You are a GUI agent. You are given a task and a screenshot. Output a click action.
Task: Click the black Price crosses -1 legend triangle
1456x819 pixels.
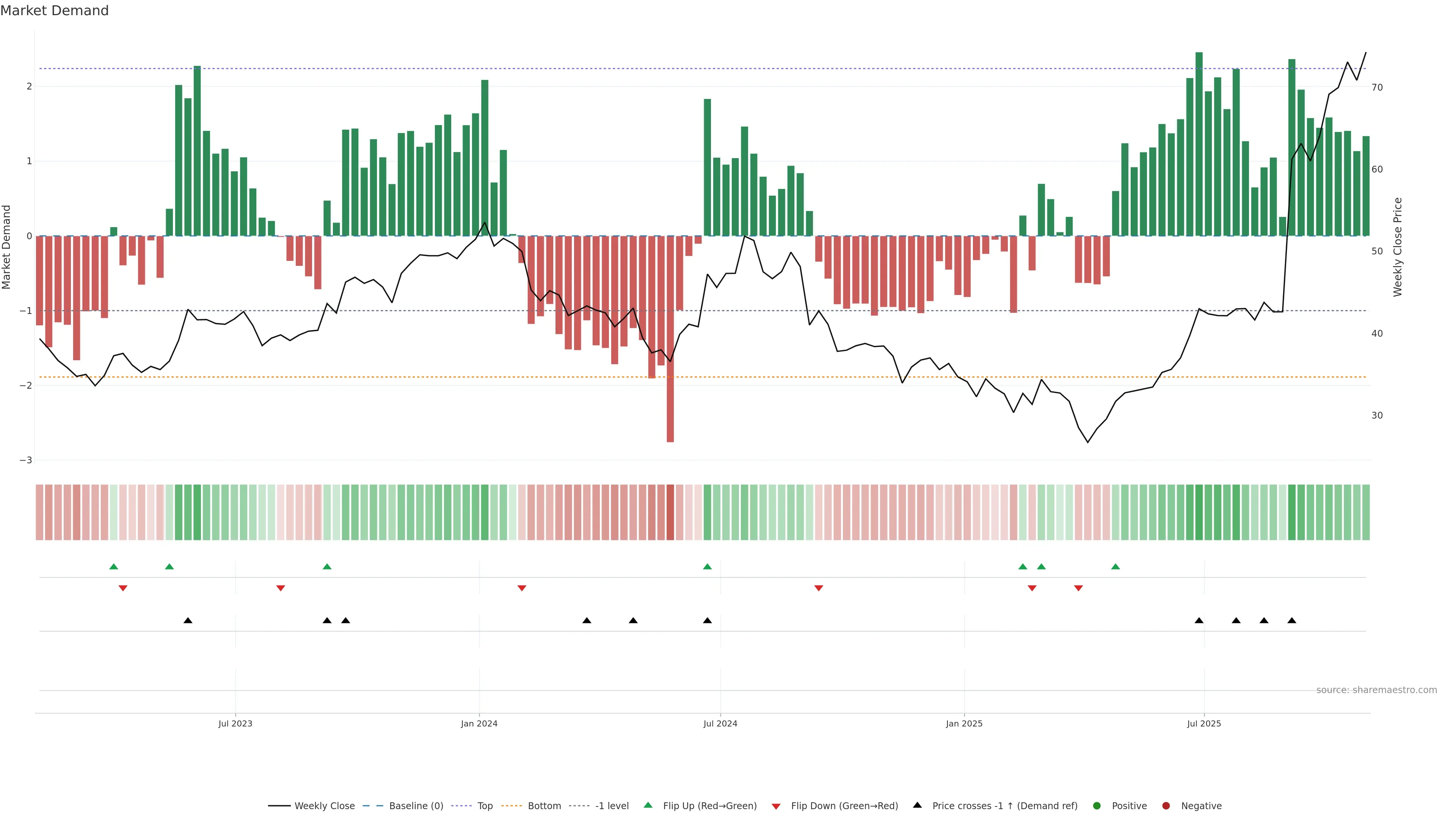tap(917, 805)
